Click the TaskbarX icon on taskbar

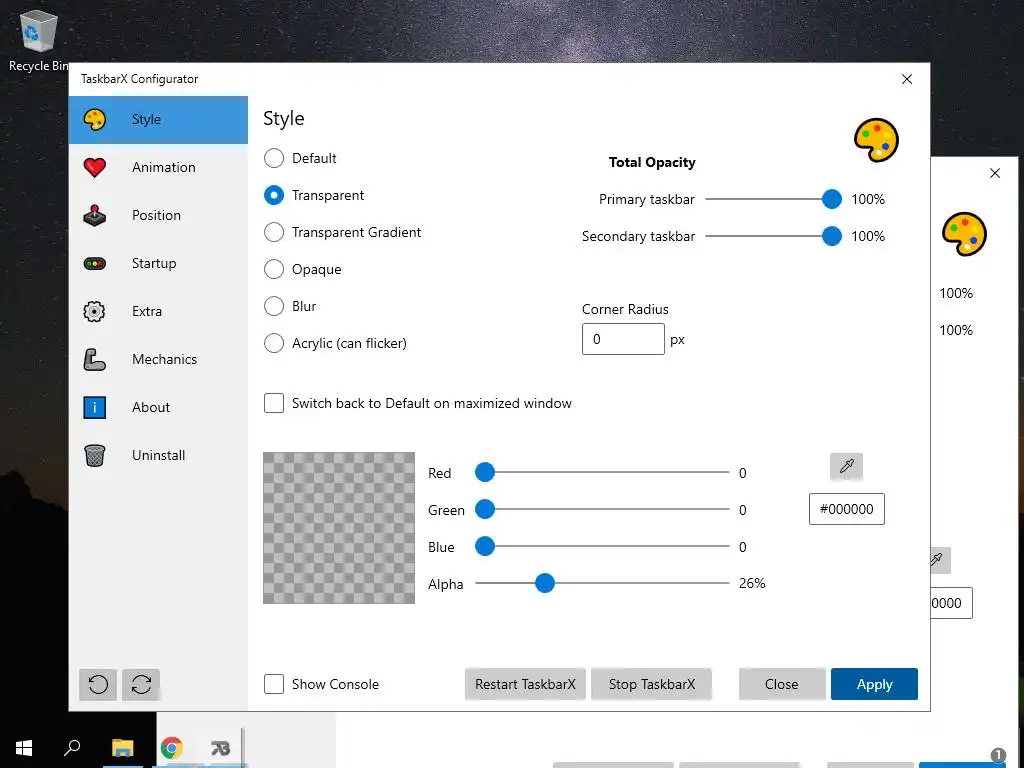(221, 748)
